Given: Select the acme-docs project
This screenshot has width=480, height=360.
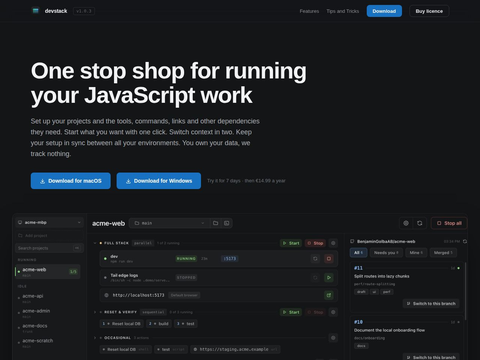Looking at the screenshot, I should (48, 328).
